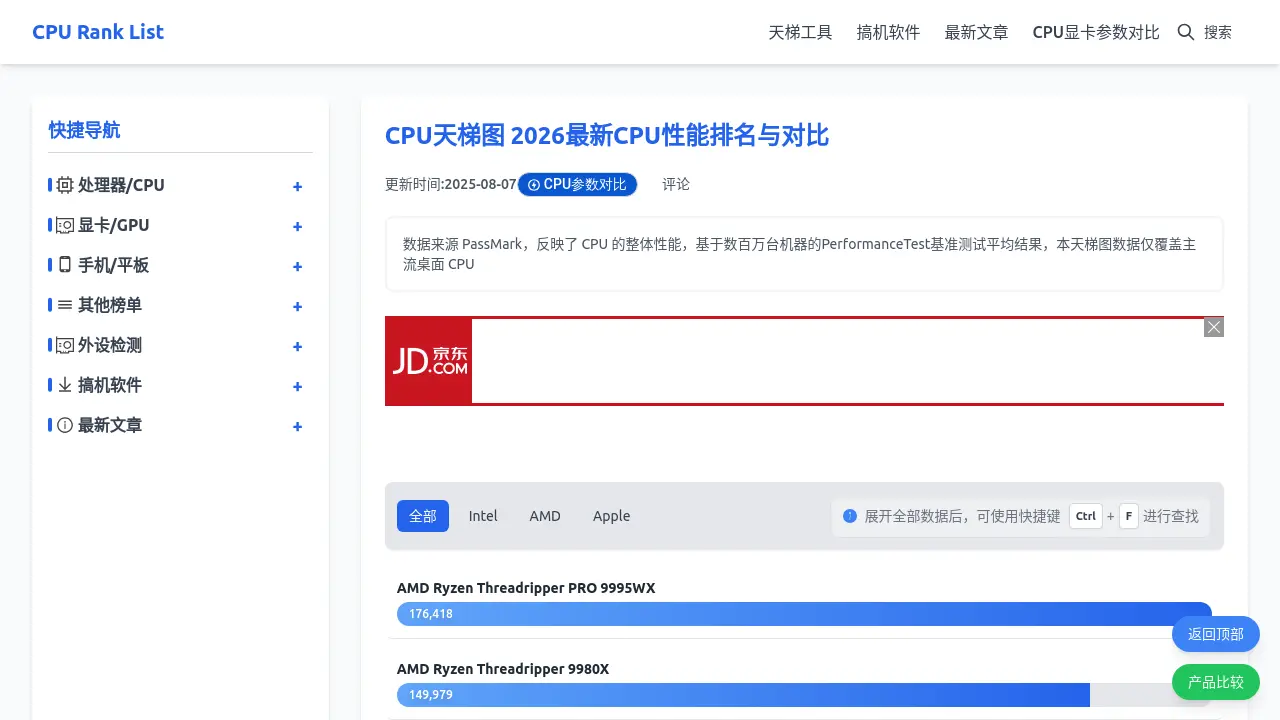Open the 最新文章 top nav item
The width and height of the screenshot is (1280, 720).
coord(976,32)
